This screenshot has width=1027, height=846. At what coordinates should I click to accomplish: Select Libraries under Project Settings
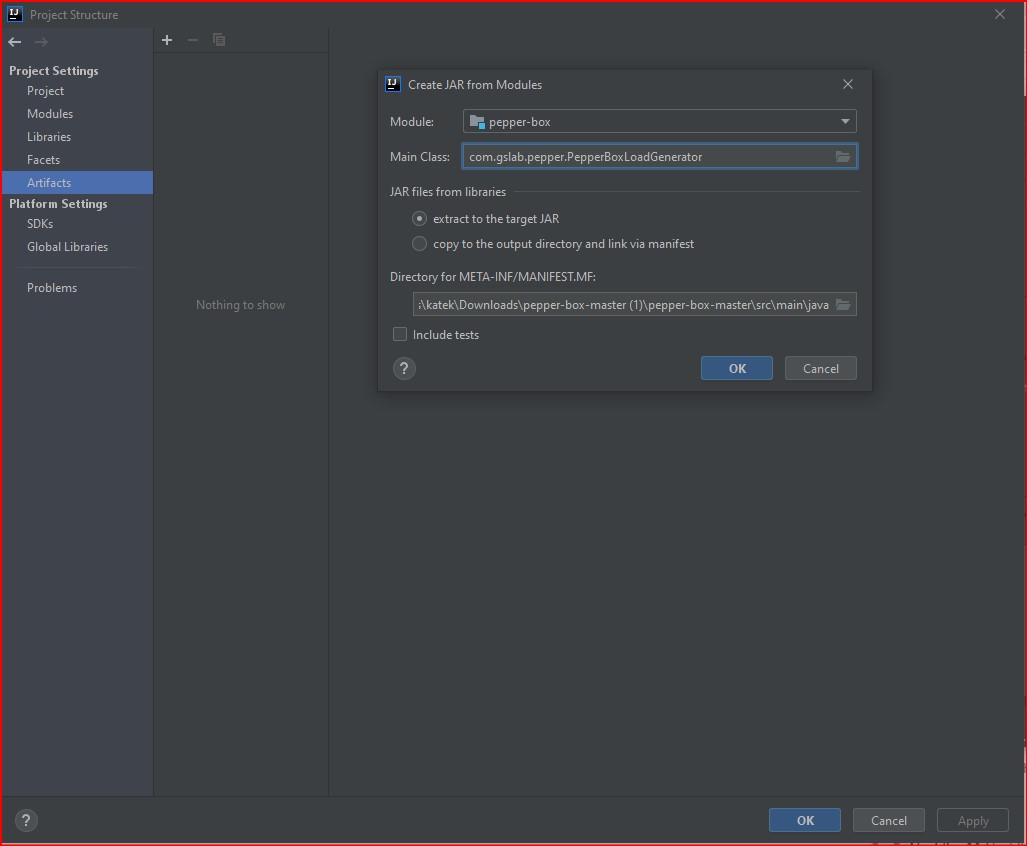[48, 136]
